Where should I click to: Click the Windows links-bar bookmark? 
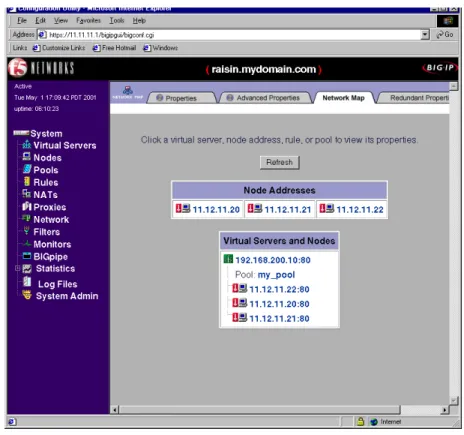point(160,48)
